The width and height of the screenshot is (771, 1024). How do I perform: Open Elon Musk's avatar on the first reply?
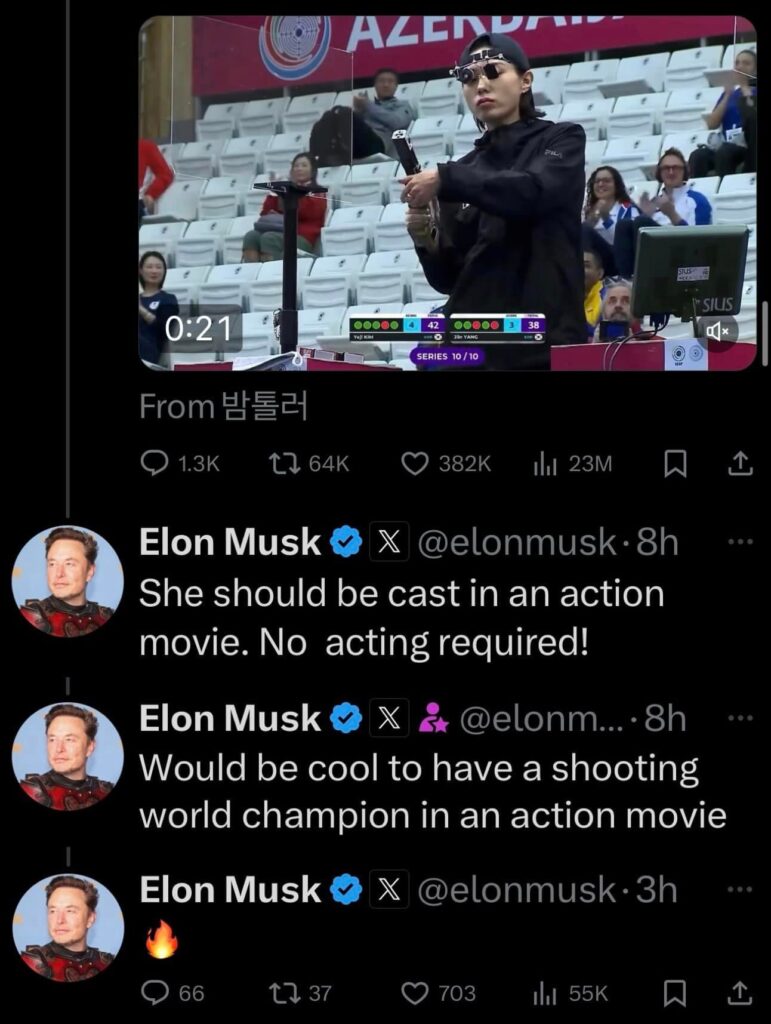click(68, 581)
